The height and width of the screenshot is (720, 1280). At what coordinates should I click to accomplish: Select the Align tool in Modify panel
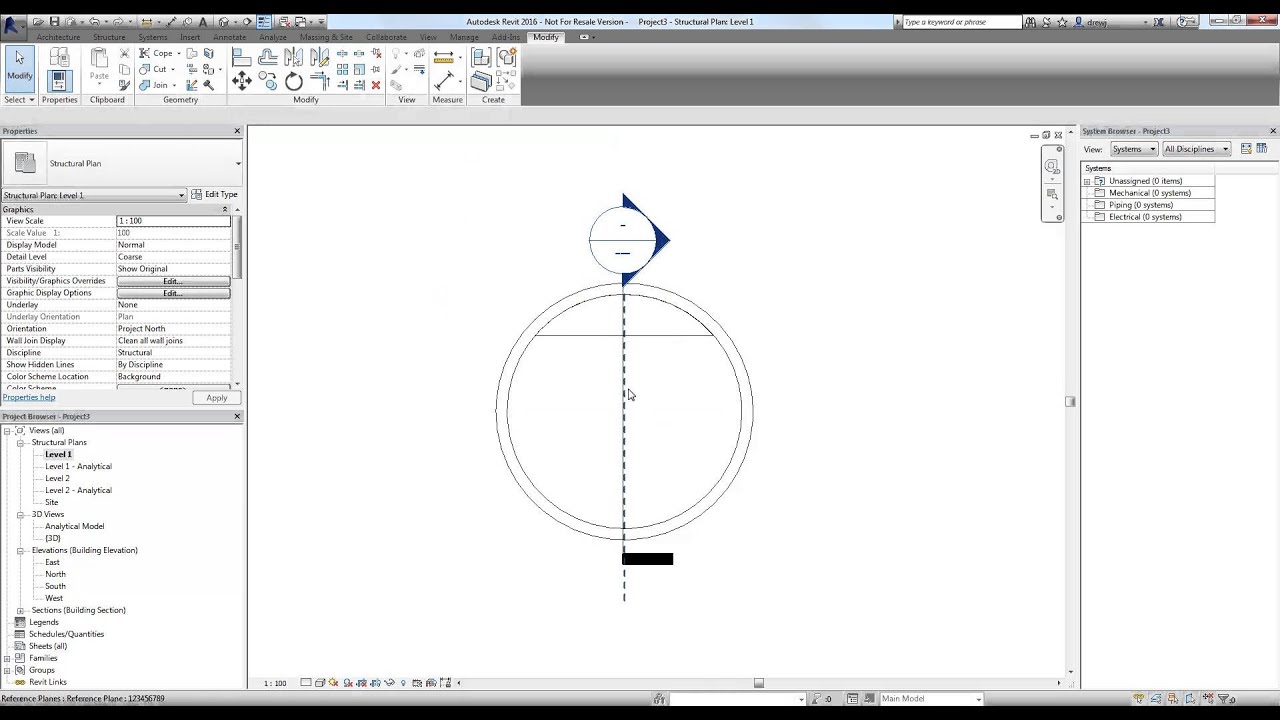(242, 56)
